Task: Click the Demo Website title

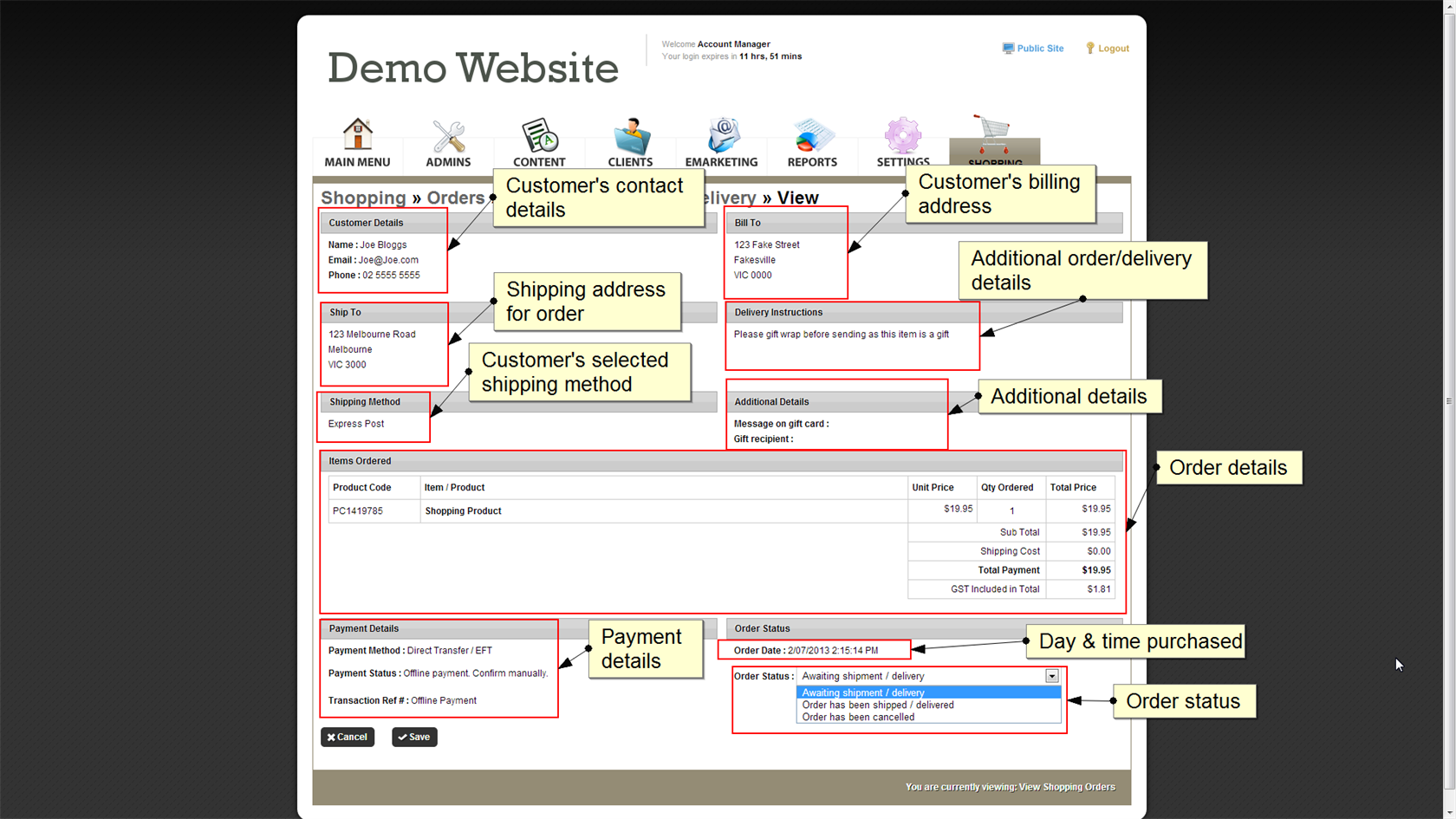Action: [473, 68]
